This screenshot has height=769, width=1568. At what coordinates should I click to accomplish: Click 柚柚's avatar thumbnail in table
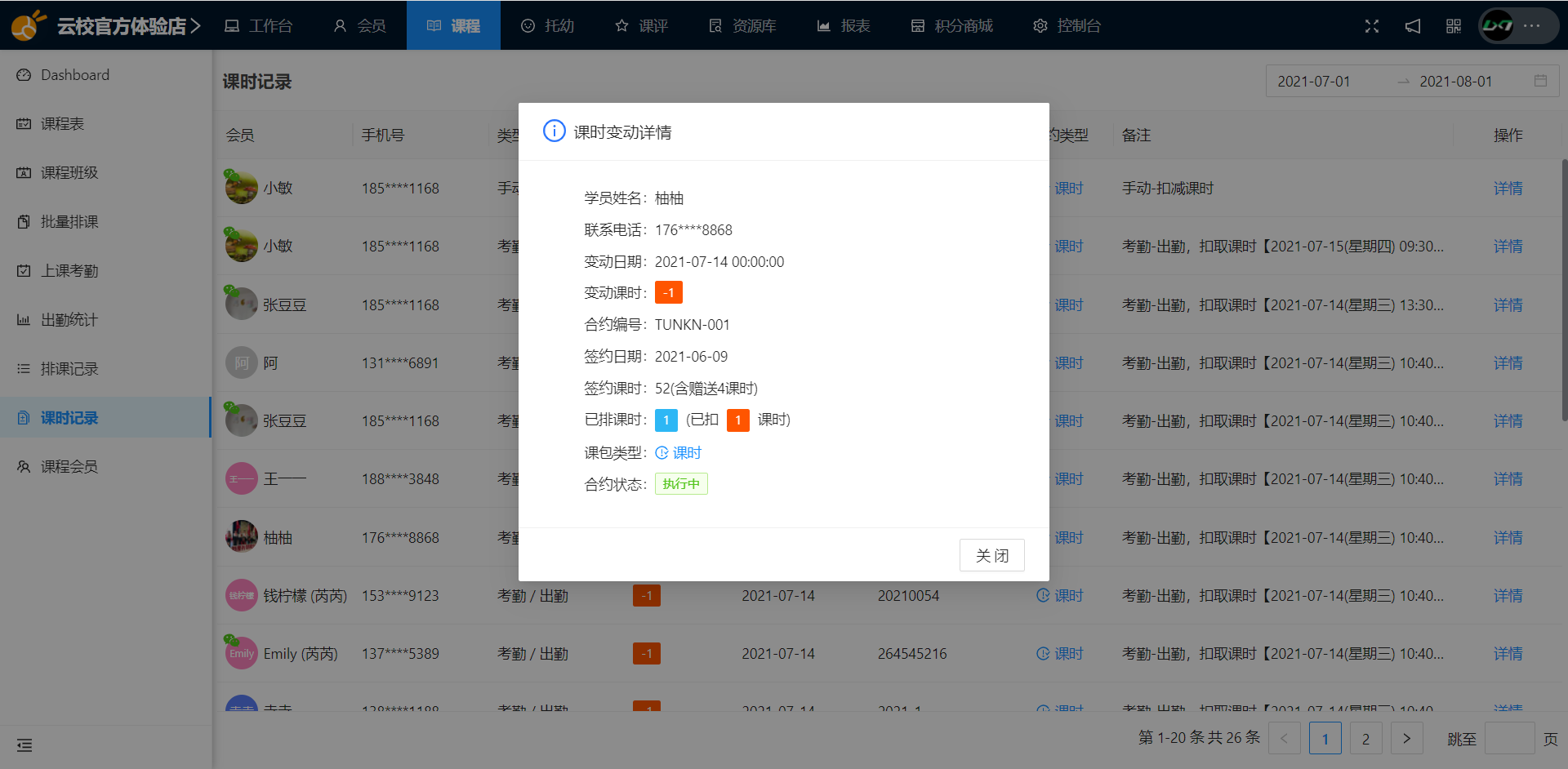[241, 537]
